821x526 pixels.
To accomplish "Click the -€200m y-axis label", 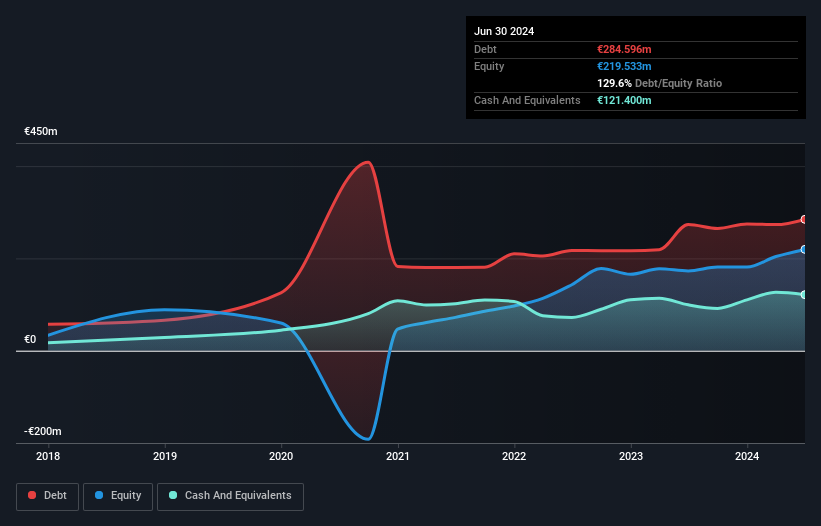I will (x=42, y=431).
